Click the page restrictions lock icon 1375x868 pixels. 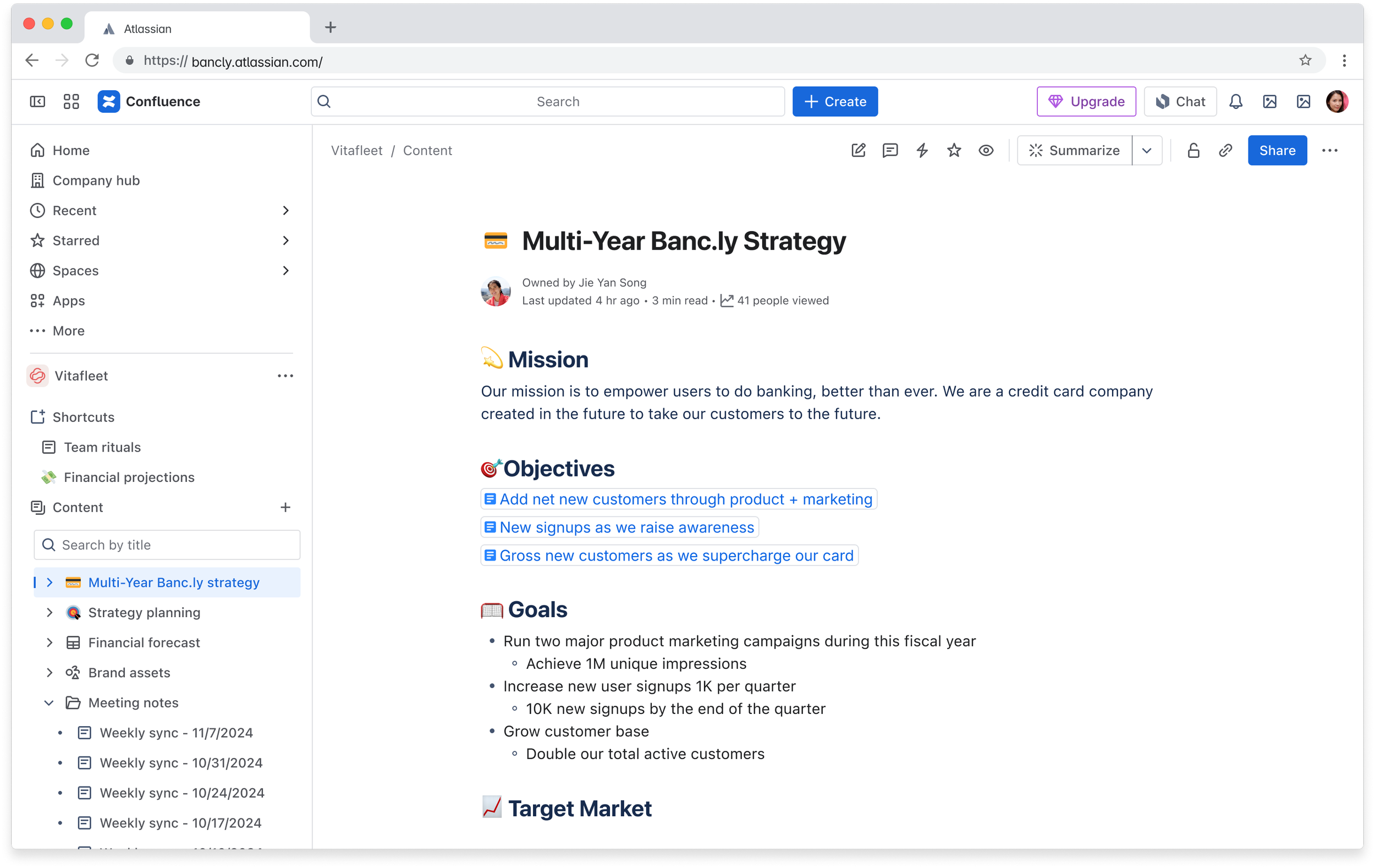tap(1193, 150)
